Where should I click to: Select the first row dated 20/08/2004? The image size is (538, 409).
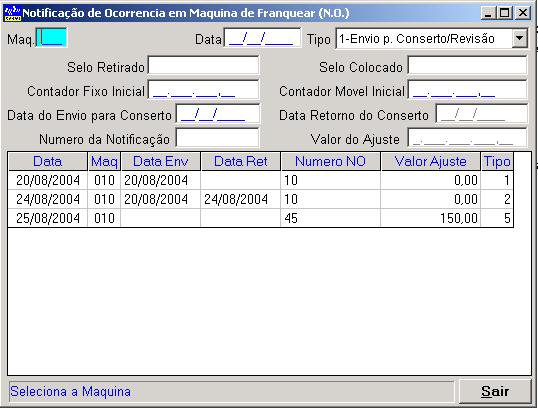tap(261, 180)
